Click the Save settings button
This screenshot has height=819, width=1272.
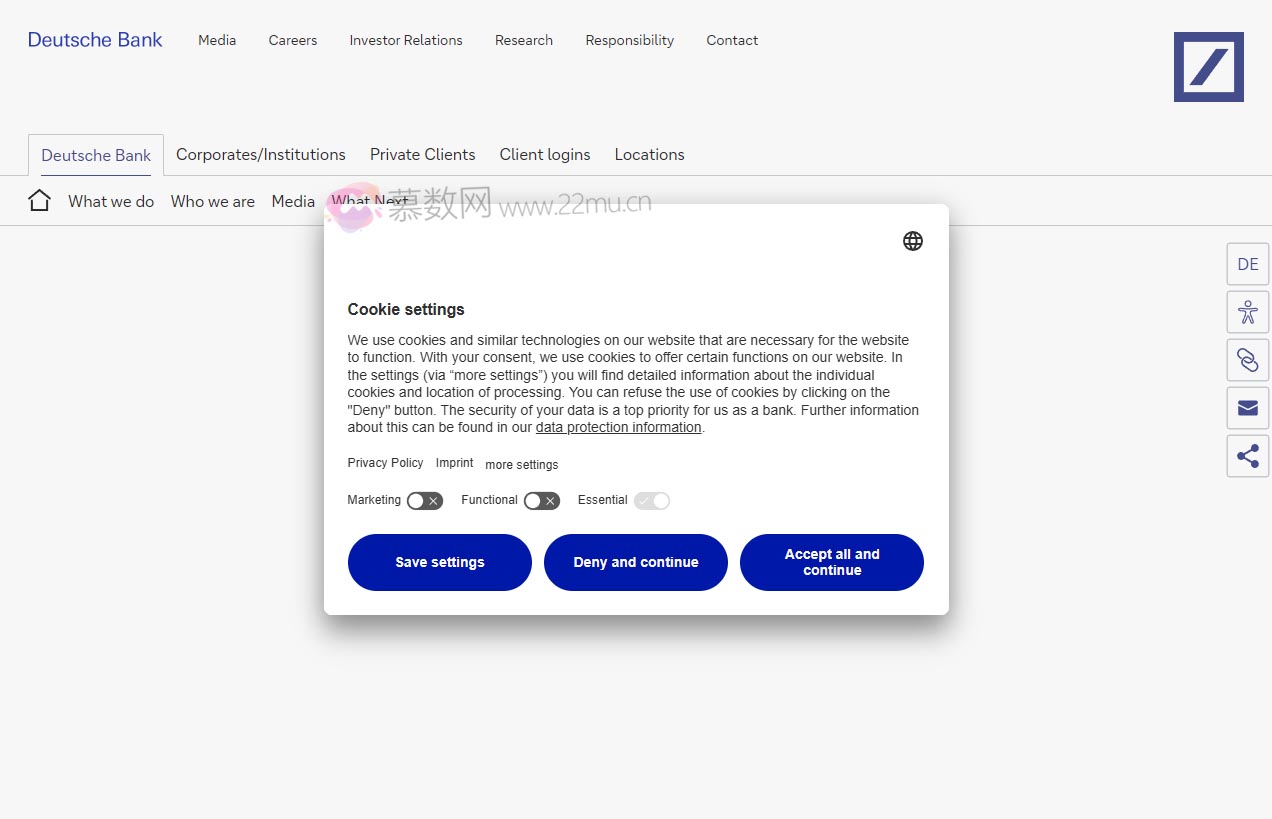[439, 562]
